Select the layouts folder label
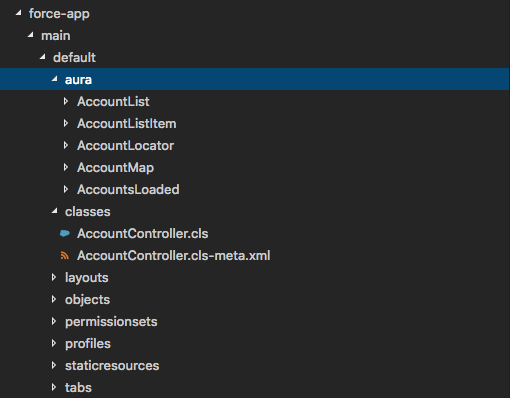Screen dimensions: 510x398 point(87,277)
